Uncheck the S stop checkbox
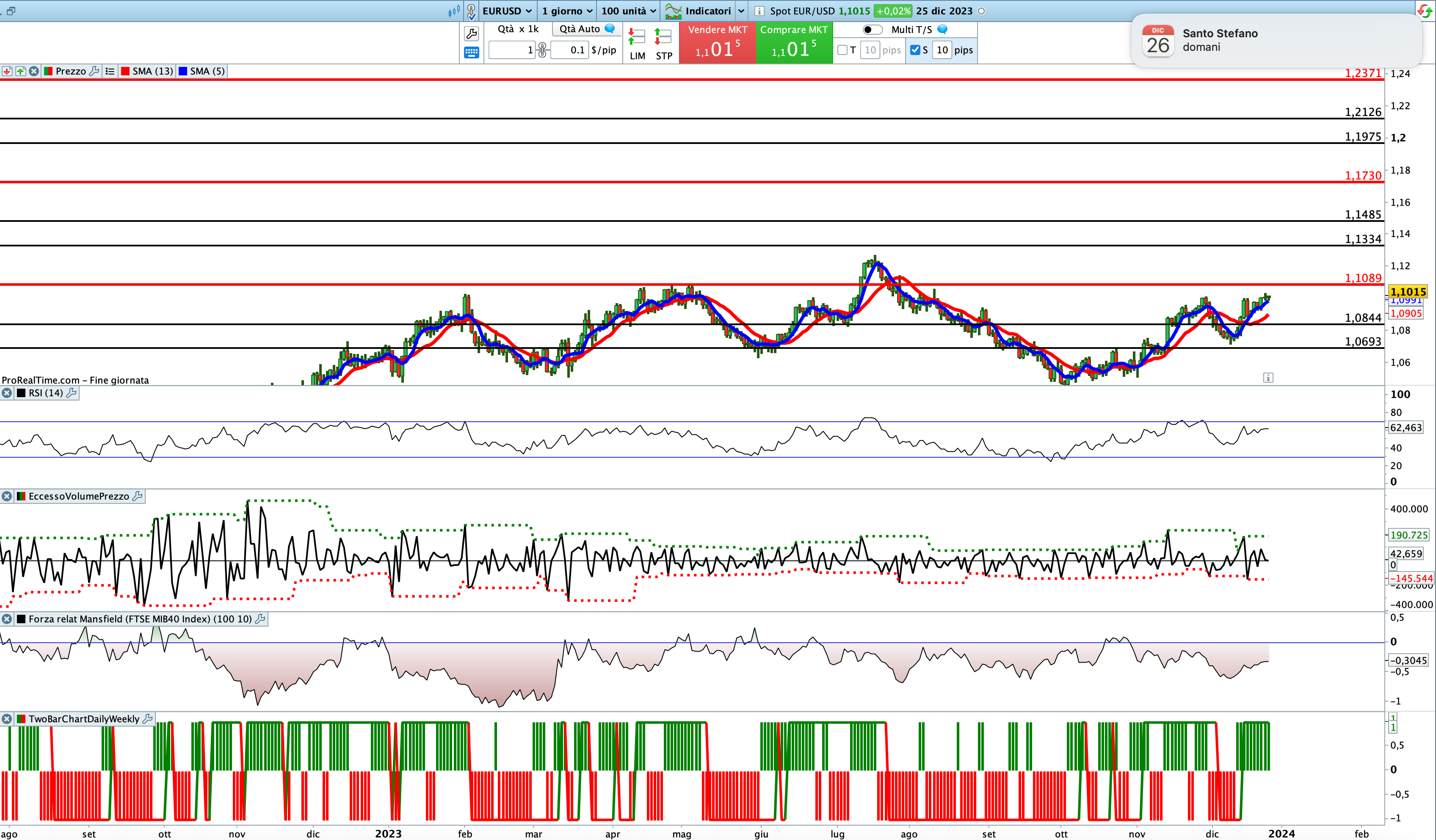The image size is (1436, 840). tap(915, 50)
